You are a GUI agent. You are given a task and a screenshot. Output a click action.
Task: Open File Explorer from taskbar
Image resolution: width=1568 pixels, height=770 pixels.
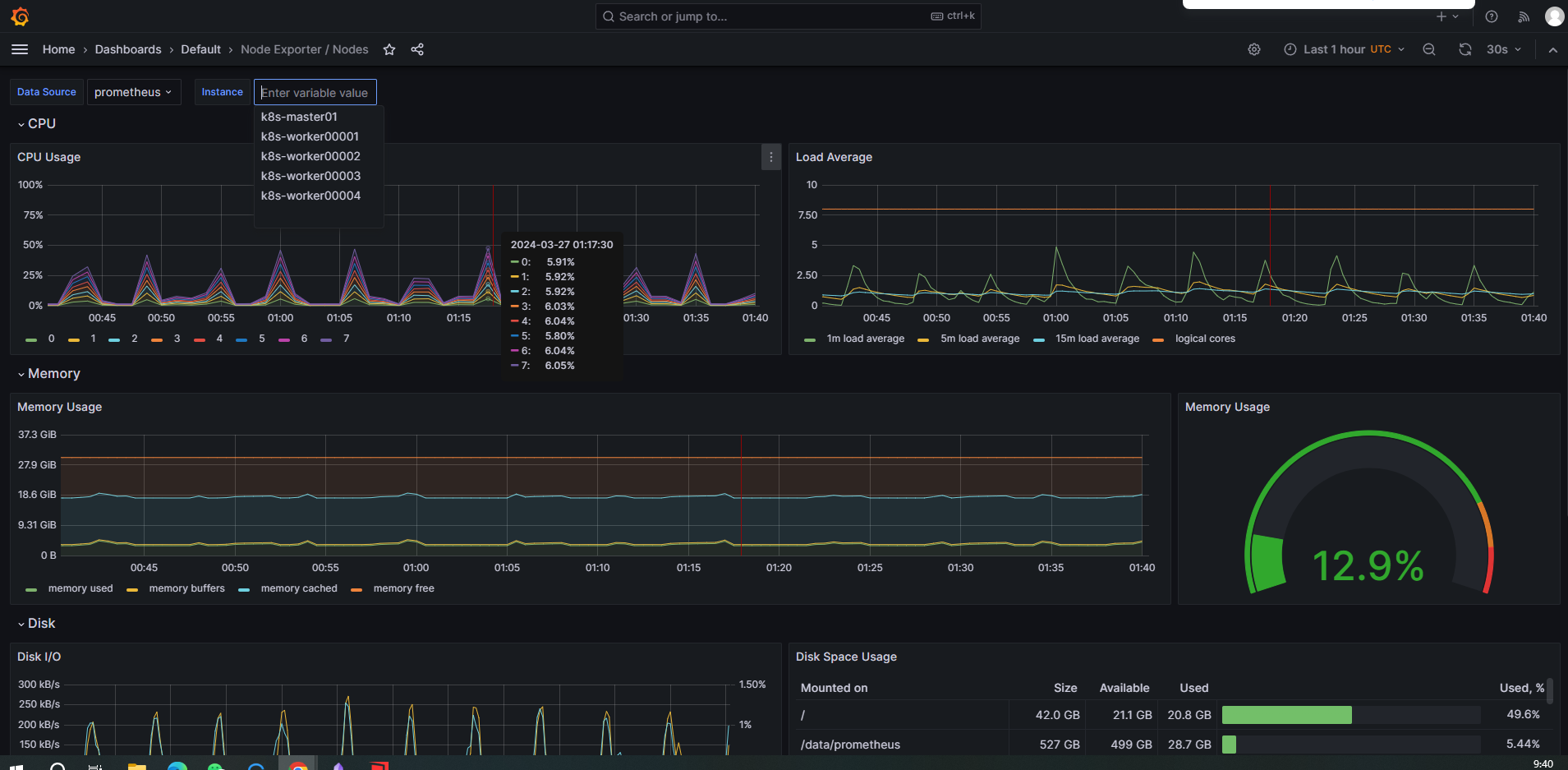pyautogui.click(x=137, y=766)
